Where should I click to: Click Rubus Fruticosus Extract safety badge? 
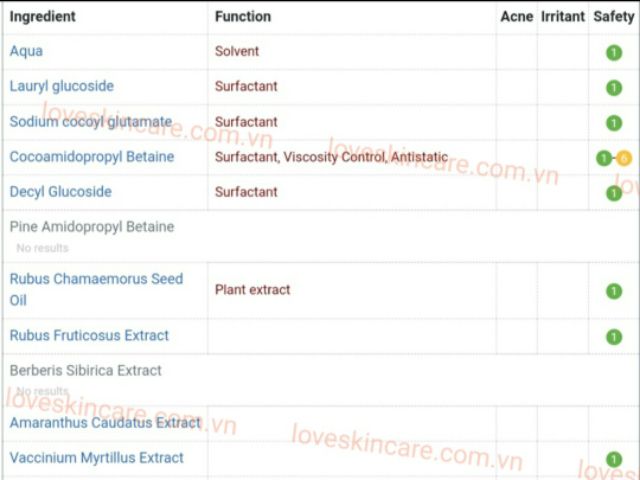click(613, 336)
